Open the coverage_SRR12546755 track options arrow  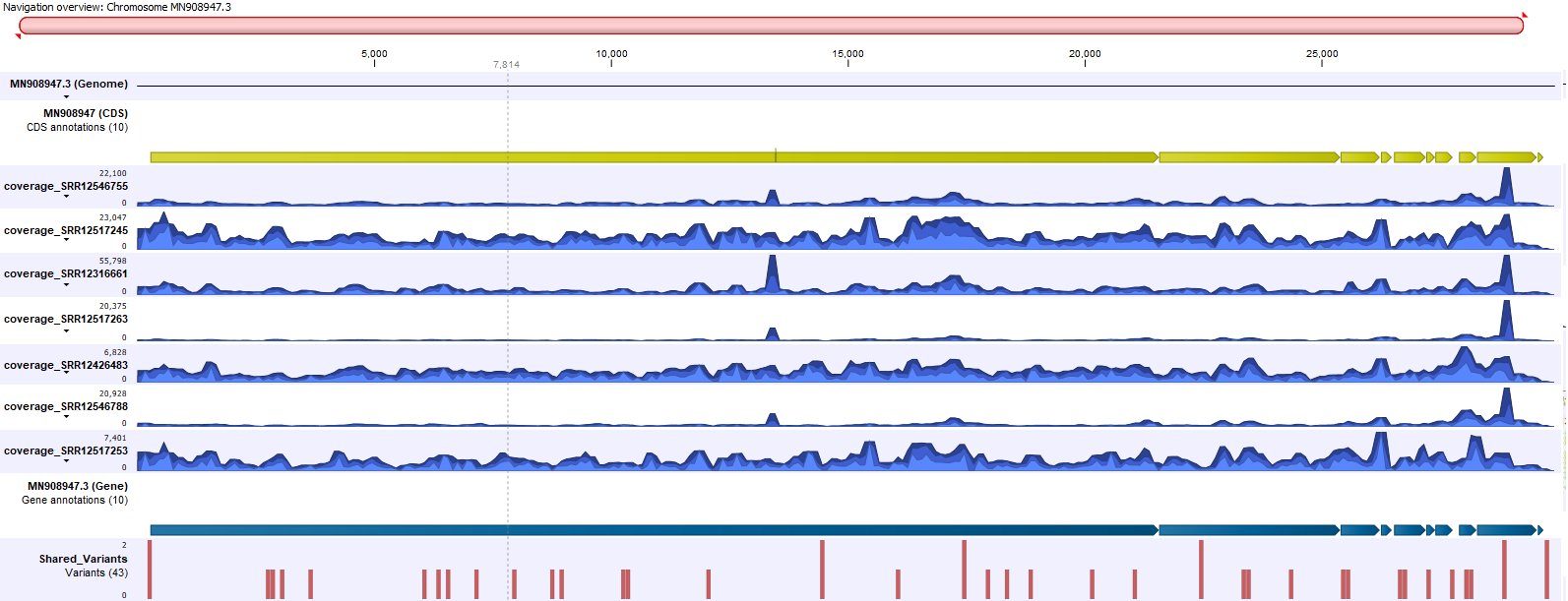pos(66,197)
